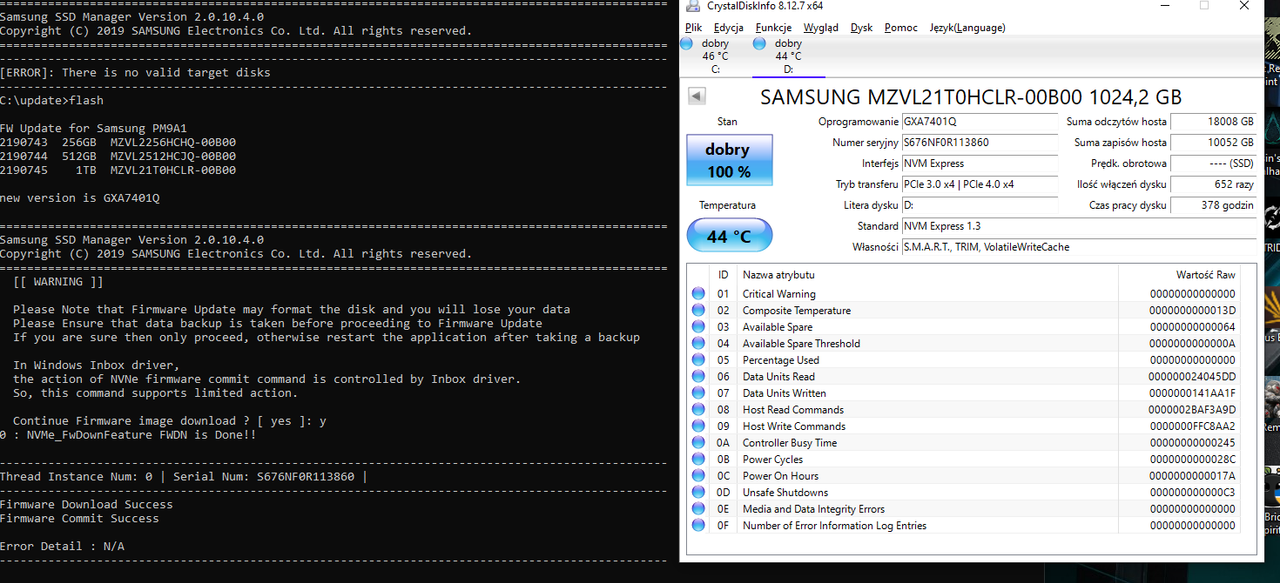Open the Edycja menu
This screenshot has width=1280, height=583.
728,27
